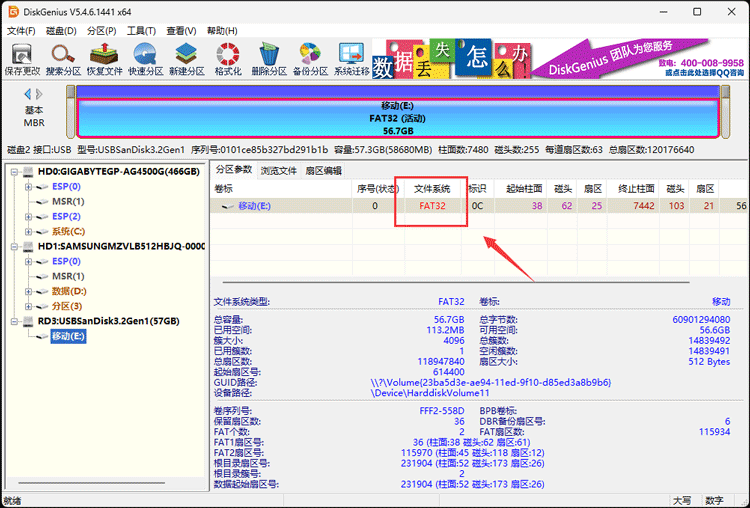The image size is (750, 508).
Task: Click the HD0 GIGABYTE disk drive icon
Action: [29, 172]
